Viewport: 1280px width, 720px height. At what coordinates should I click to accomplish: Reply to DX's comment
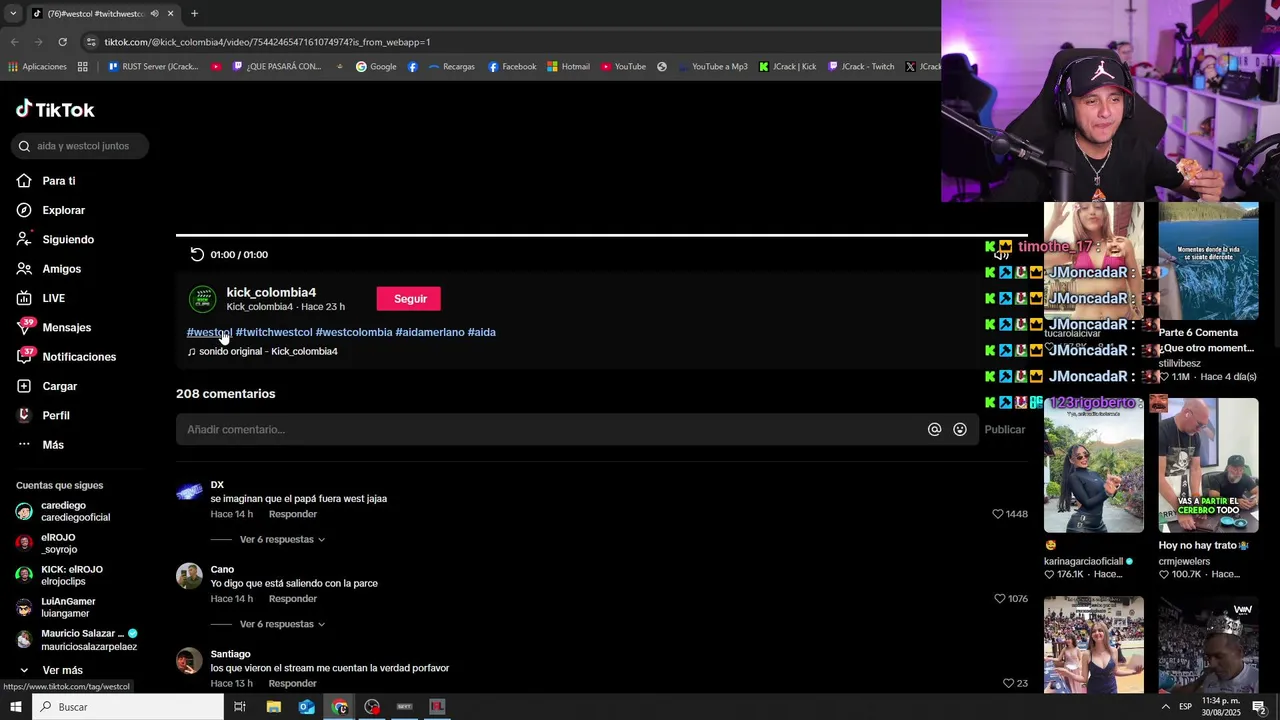click(x=293, y=514)
